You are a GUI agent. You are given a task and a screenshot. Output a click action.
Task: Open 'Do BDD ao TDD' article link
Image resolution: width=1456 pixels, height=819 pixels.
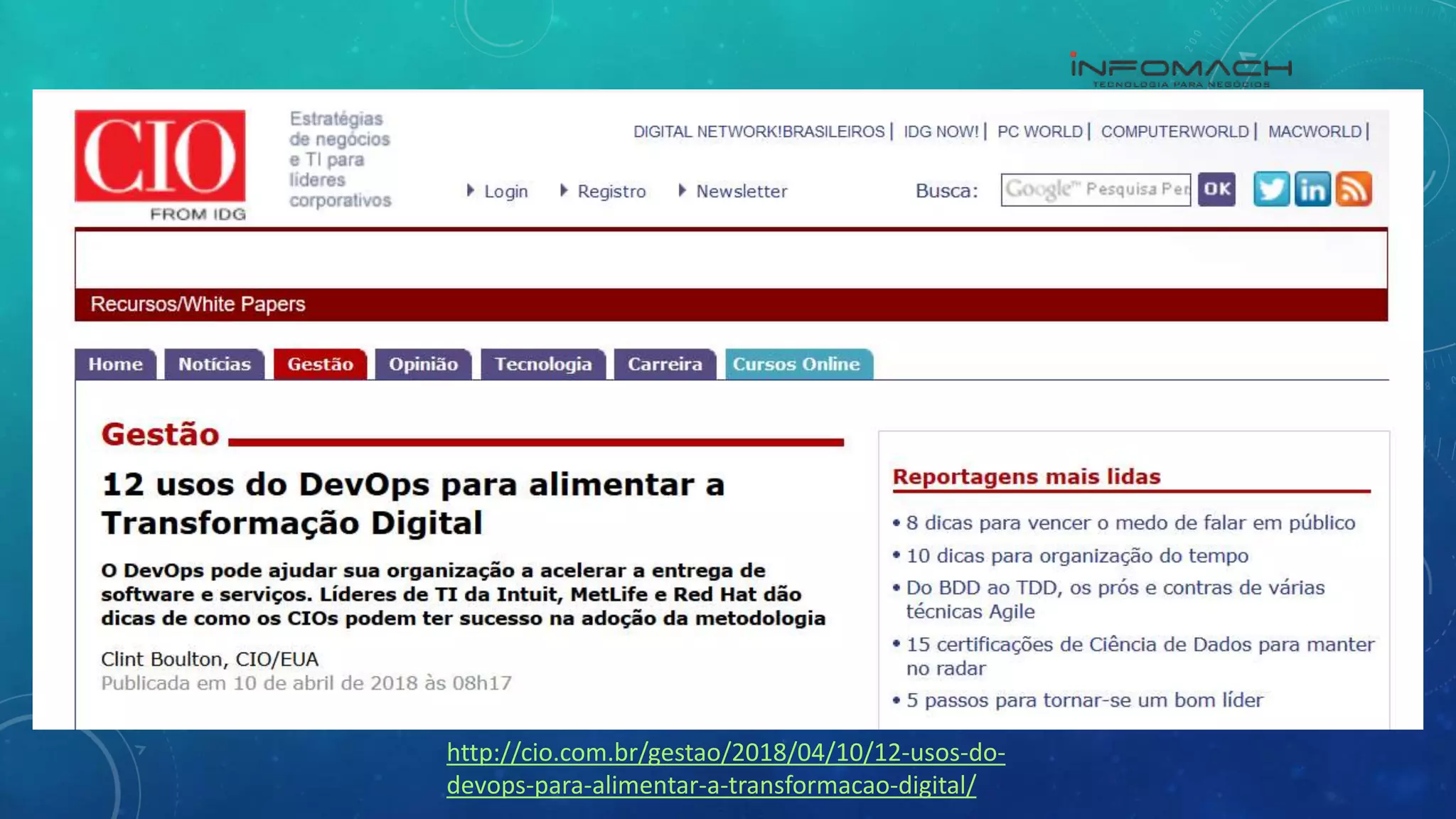(1115, 599)
